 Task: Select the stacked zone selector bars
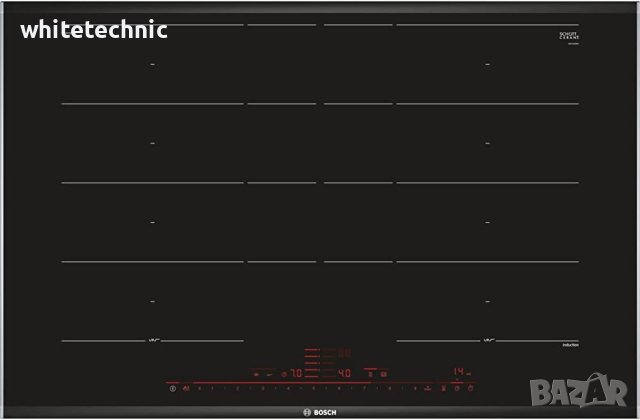(312, 364)
